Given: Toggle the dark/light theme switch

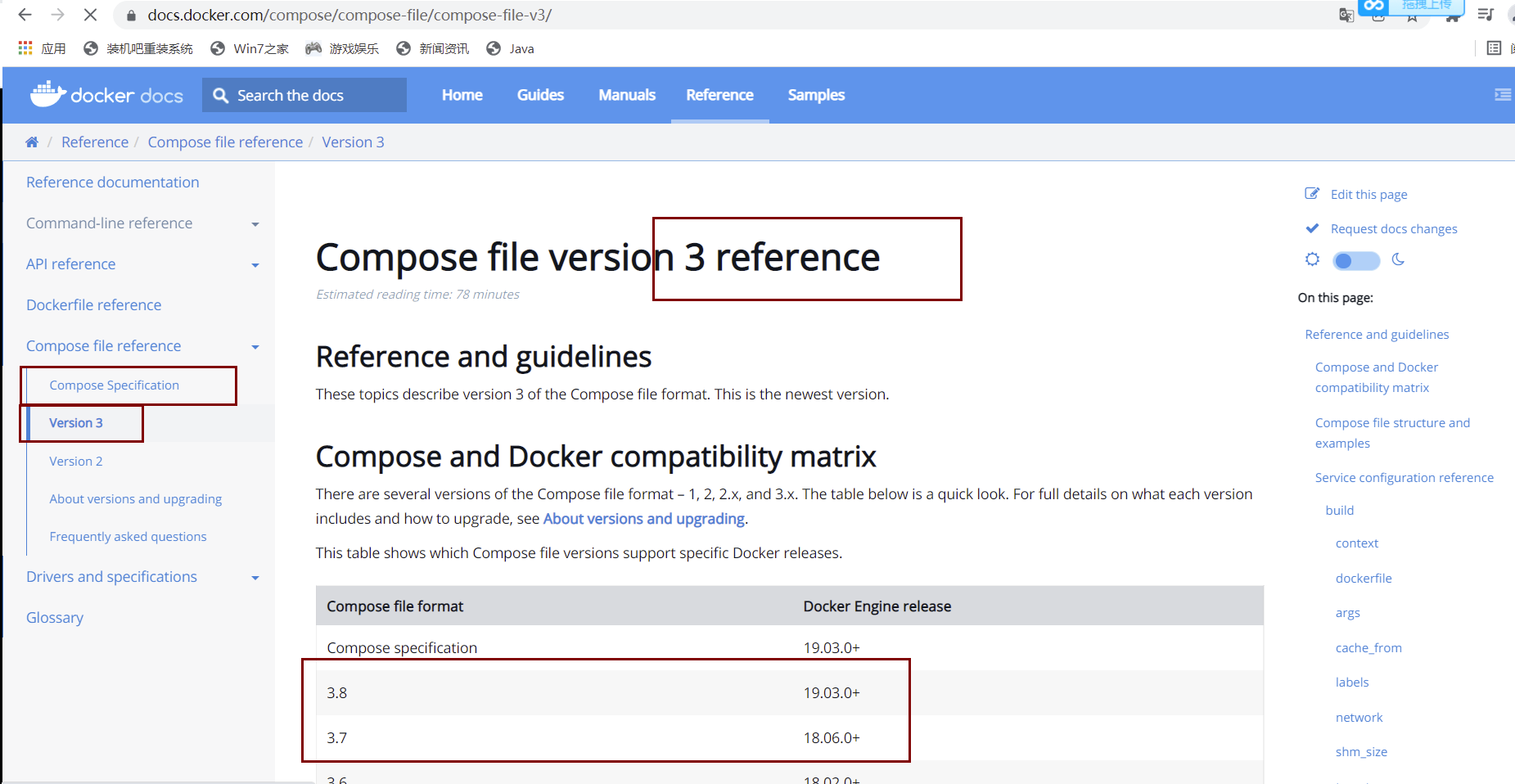Looking at the screenshot, I should click(x=1356, y=260).
